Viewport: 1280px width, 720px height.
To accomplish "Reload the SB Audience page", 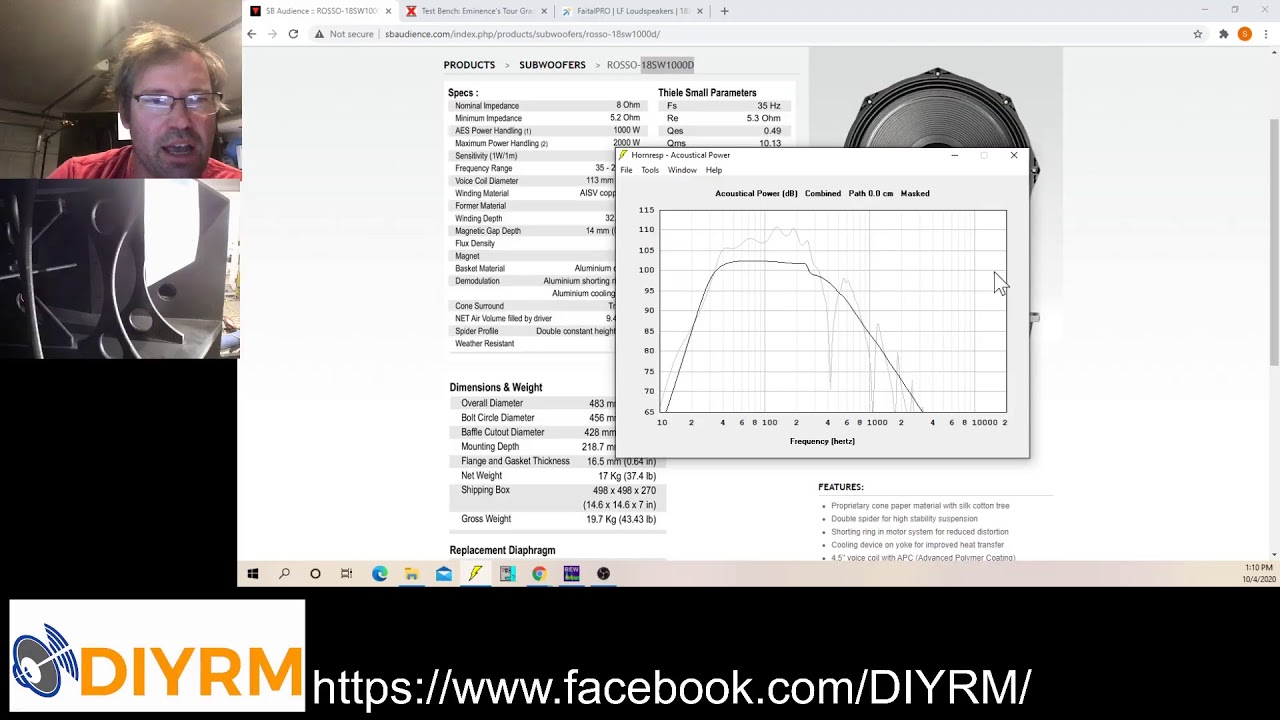I will pos(293,34).
